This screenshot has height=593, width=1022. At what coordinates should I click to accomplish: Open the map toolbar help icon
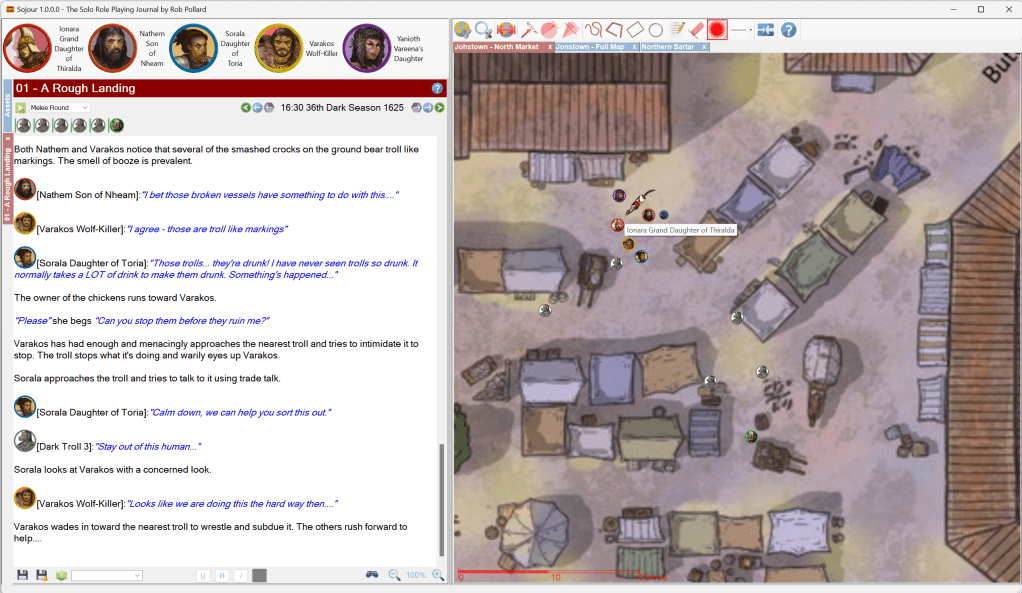pyautogui.click(x=788, y=30)
